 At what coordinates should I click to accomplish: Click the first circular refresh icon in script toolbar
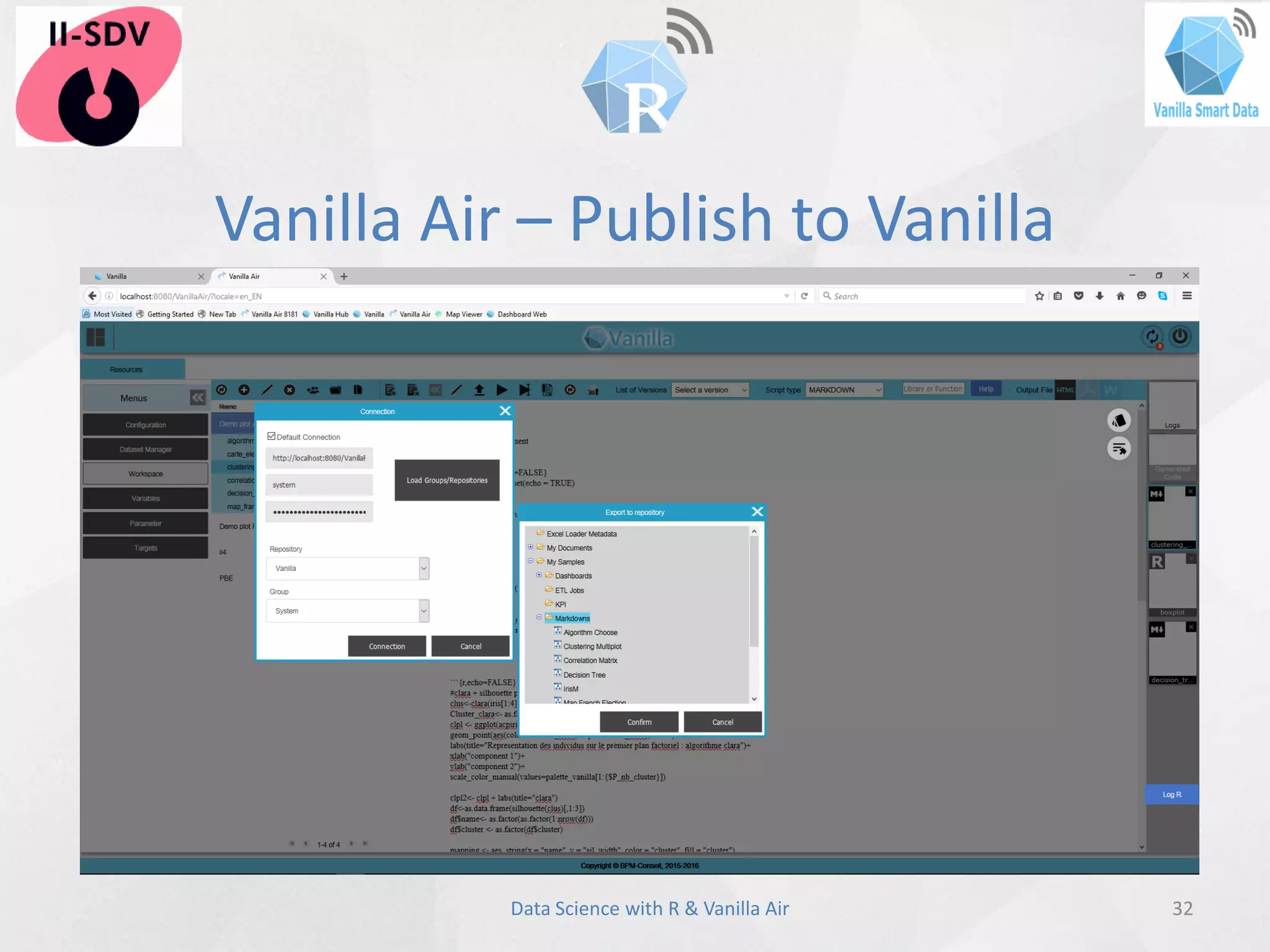pos(221,390)
